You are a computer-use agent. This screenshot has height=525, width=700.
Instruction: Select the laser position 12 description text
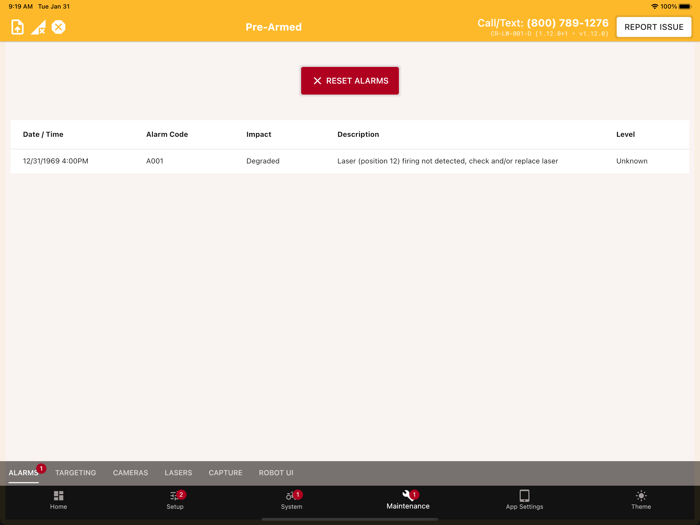click(x=447, y=161)
